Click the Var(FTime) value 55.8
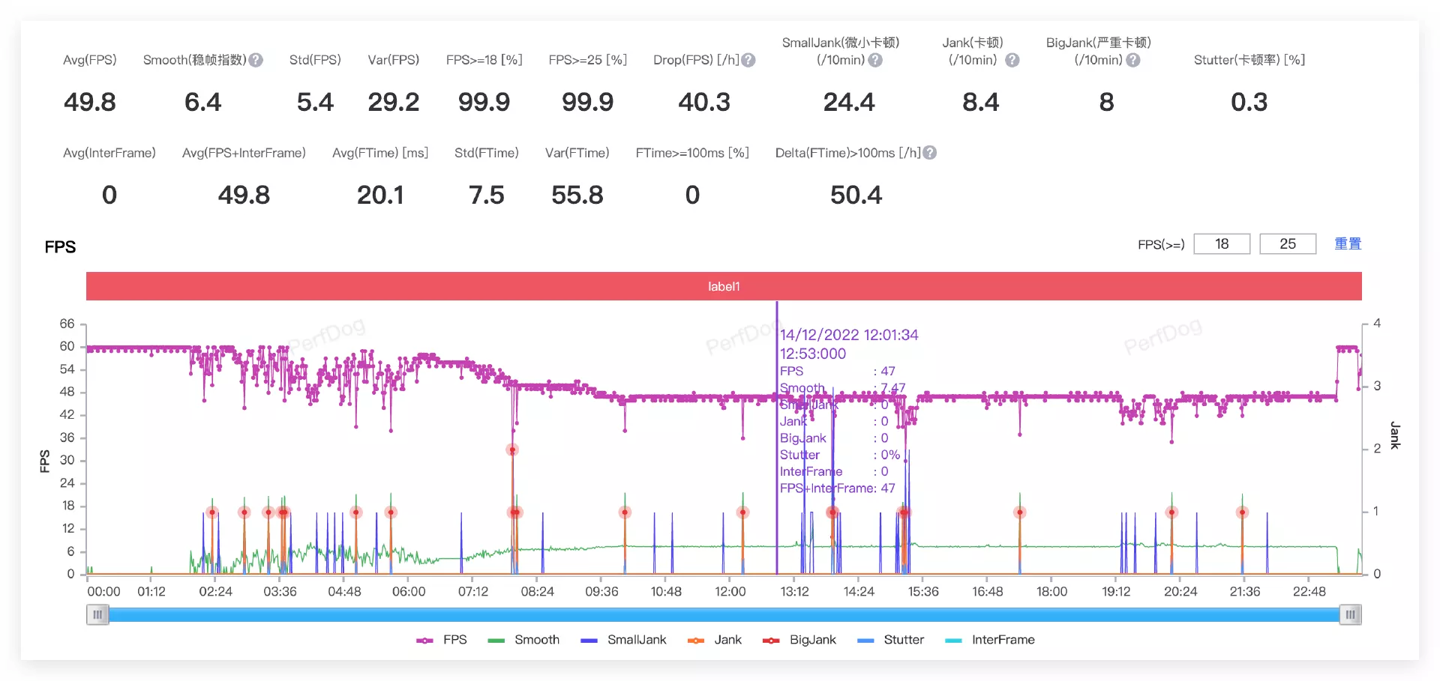 coord(577,195)
